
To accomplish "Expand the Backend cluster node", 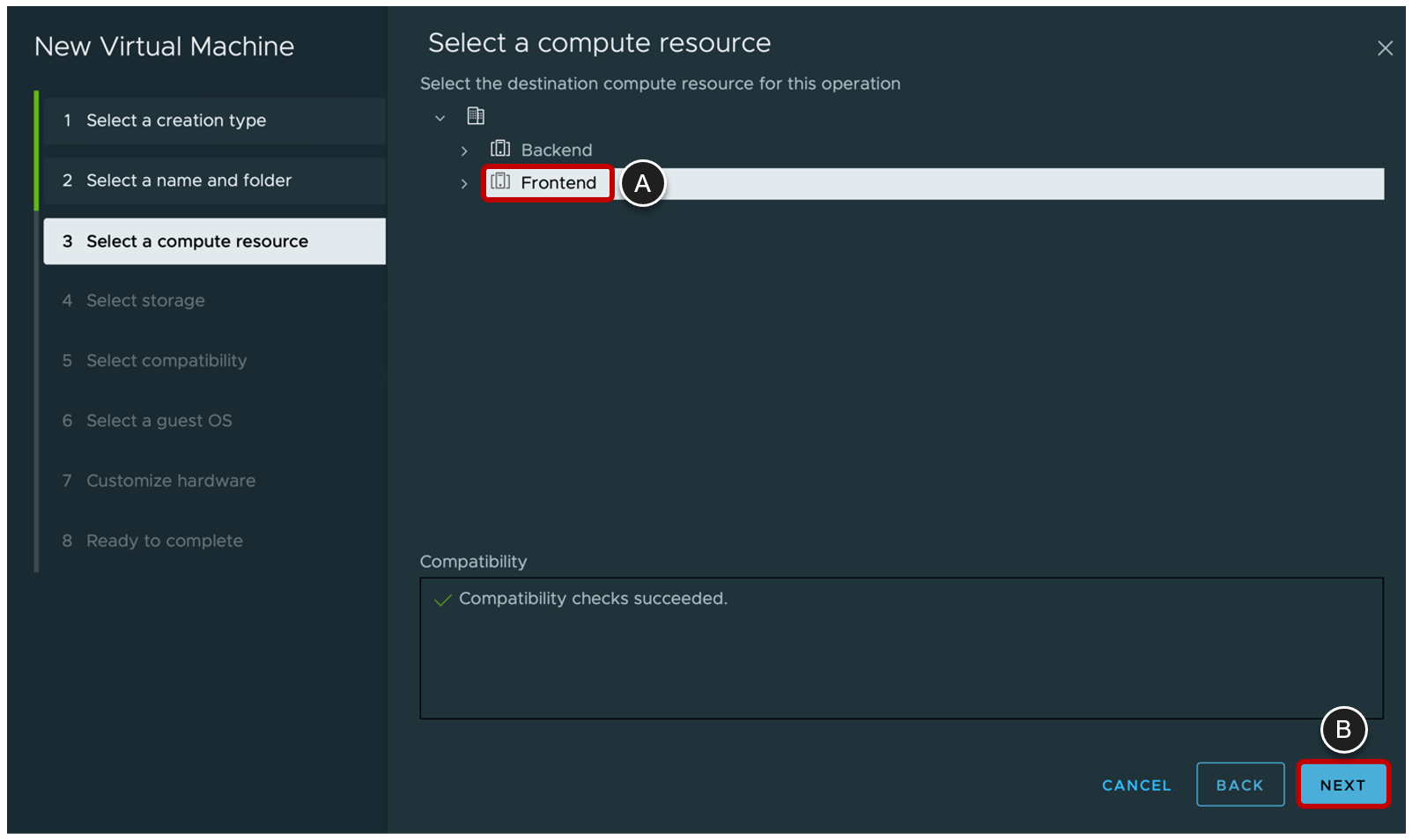I will coord(464,150).
